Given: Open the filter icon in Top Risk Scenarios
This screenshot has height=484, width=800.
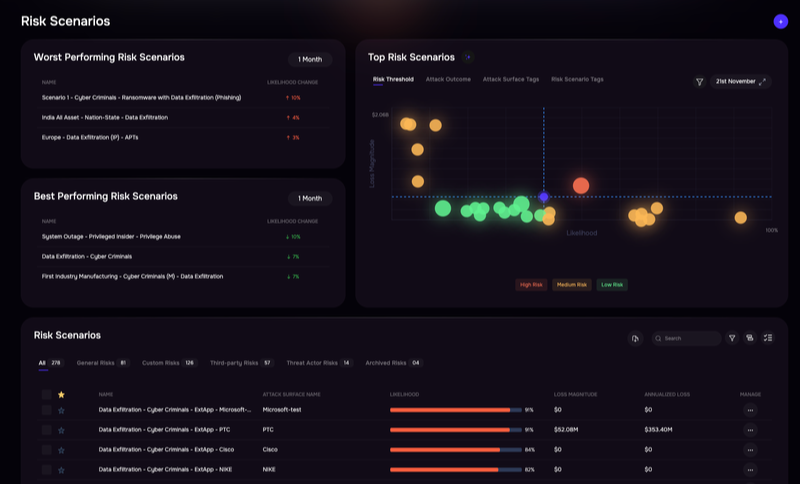Looking at the screenshot, I should point(699,81).
